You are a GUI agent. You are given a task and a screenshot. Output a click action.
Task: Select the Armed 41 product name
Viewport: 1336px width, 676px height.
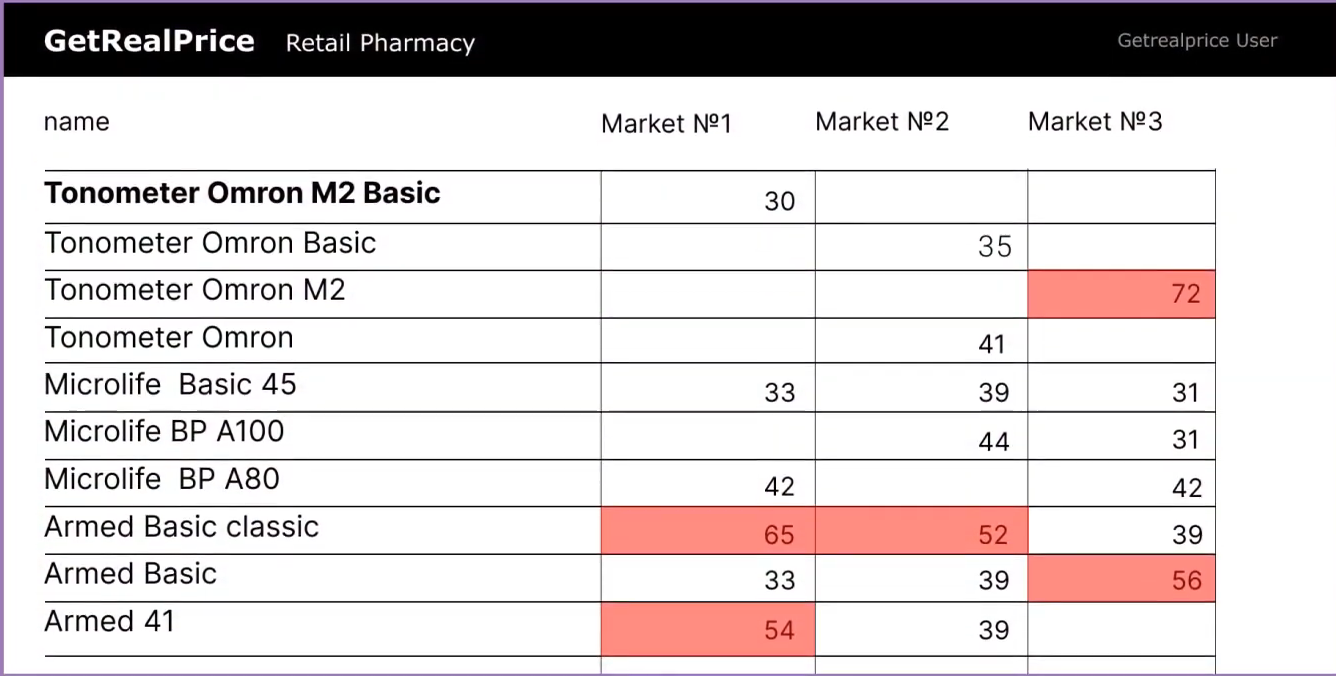(x=109, y=621)
